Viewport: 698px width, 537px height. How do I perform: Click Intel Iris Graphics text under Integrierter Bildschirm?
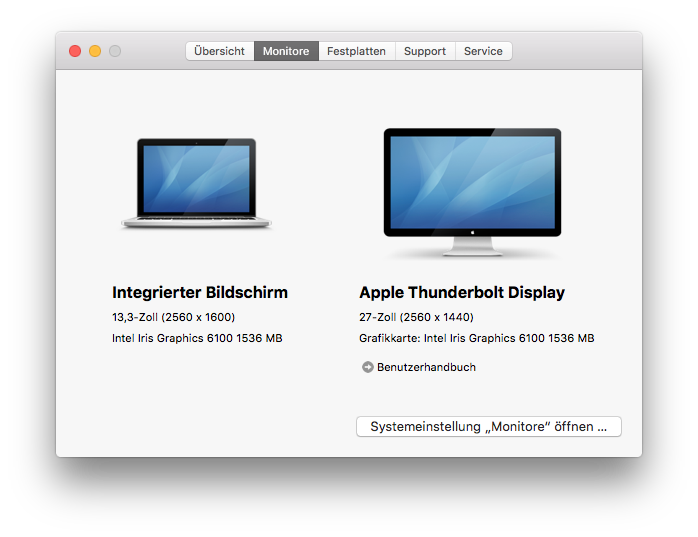point(197,338)
